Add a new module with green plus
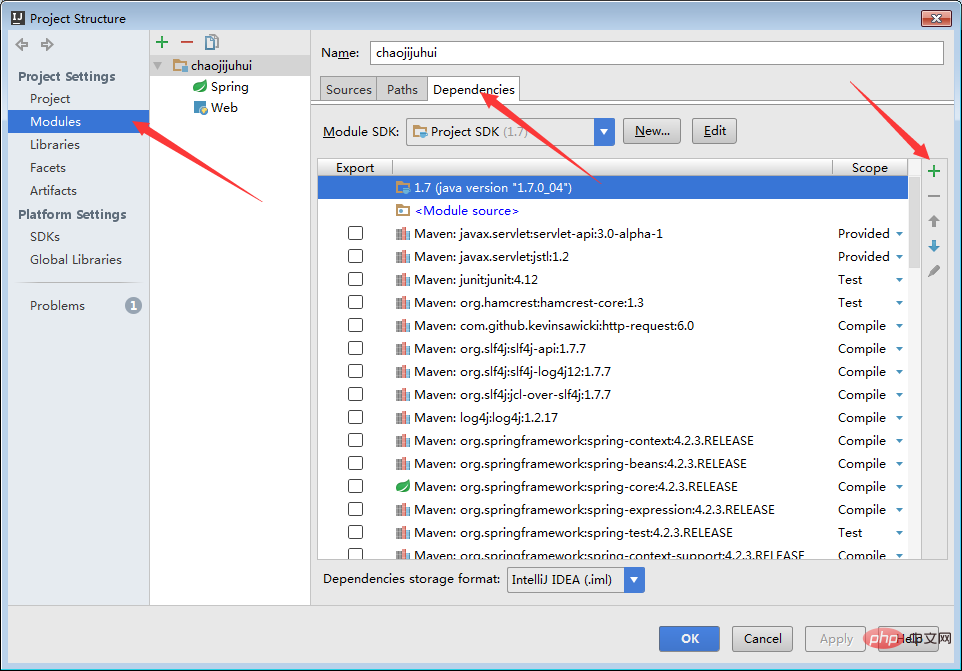Screen dimensions: 962x671 coord(162,42)
